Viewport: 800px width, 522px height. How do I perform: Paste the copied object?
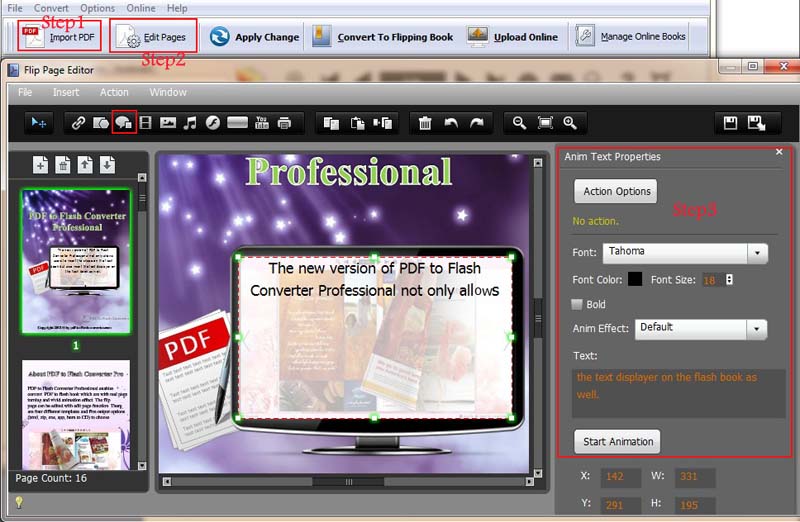(357, 123)
